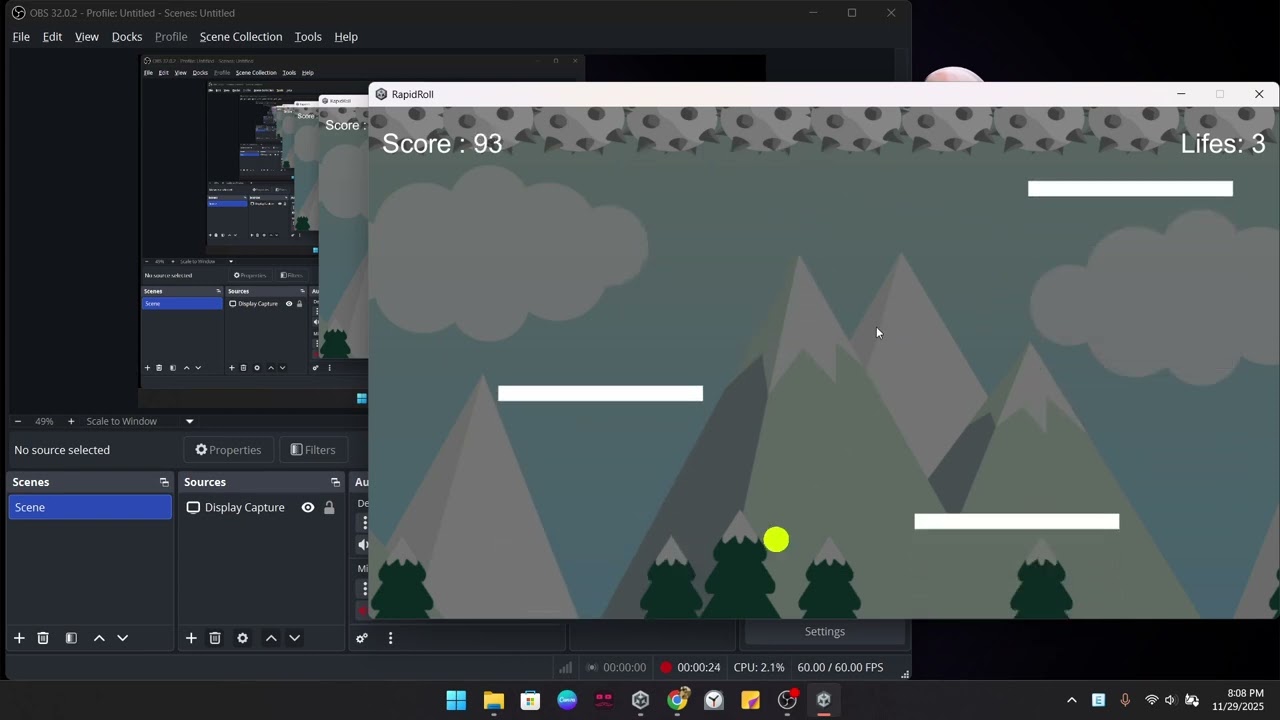The image size is (1280, 720).
Task: Open advanced audio properties gears icon
Action: click(x=362, y=638)
